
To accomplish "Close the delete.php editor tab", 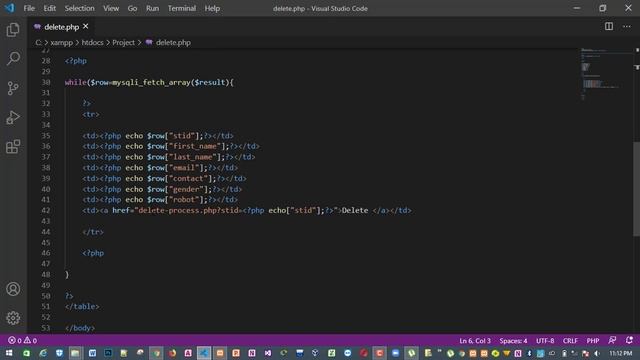I will point(86,27).
